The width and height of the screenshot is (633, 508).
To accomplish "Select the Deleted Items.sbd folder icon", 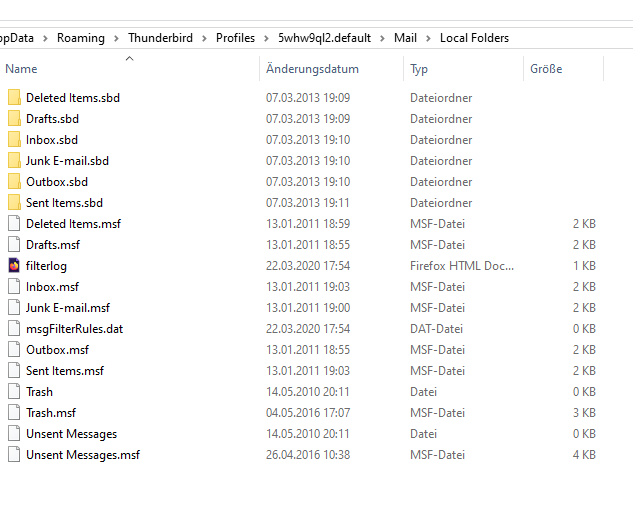I will pyautogui.click(x=14, y=98).
